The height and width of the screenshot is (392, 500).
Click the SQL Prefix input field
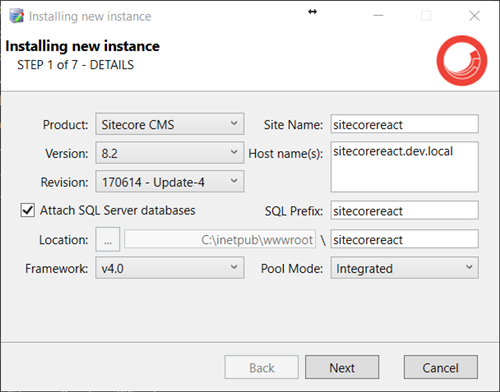tap(405, 210)
